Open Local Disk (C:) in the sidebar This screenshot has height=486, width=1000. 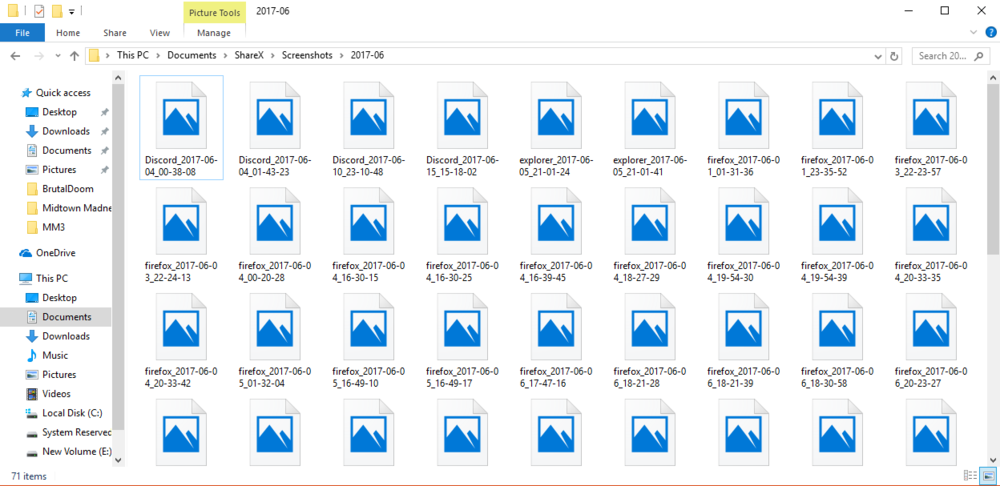[72, 413]
